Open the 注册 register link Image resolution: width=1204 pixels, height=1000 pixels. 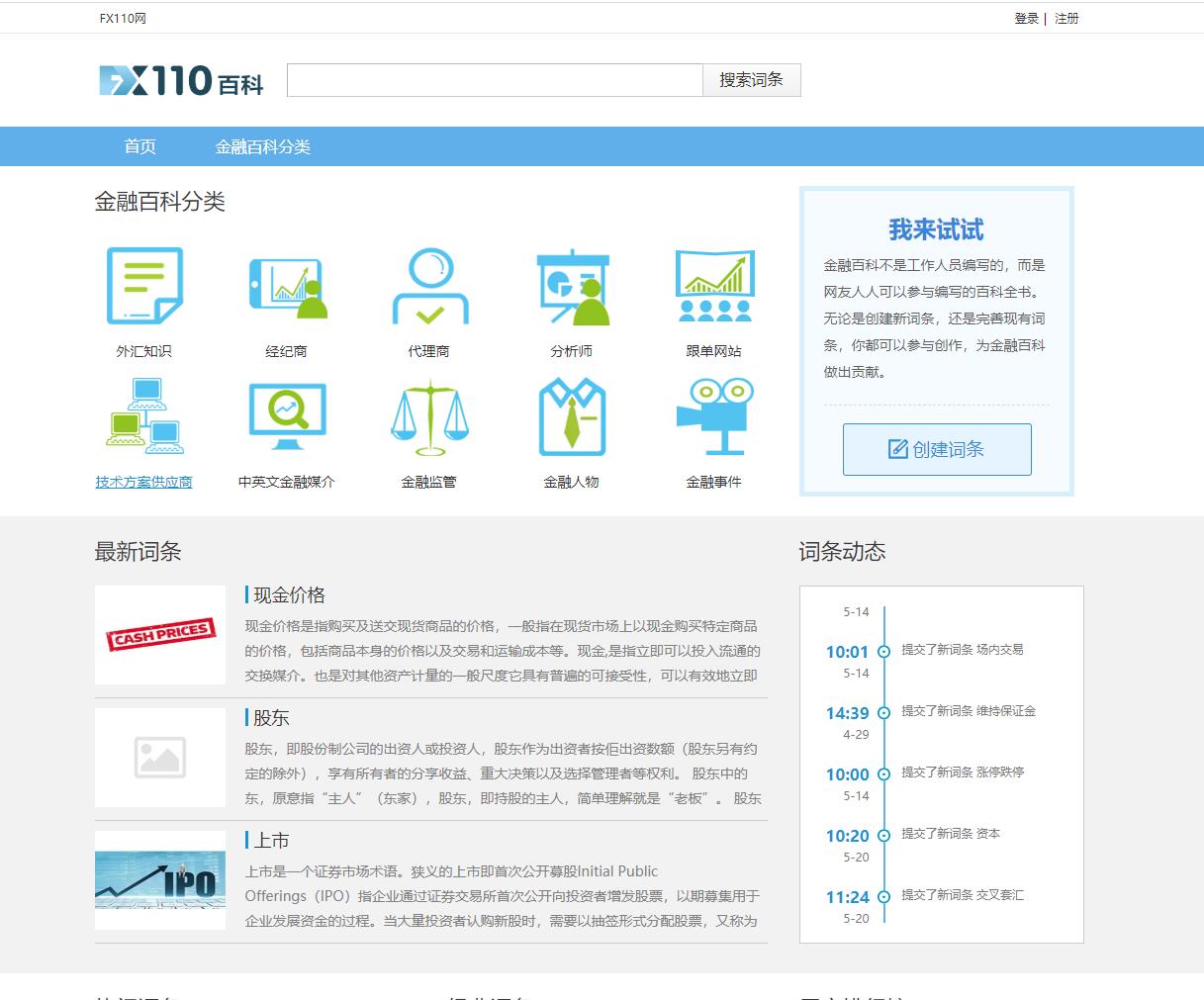click(x=1066, y=18)
